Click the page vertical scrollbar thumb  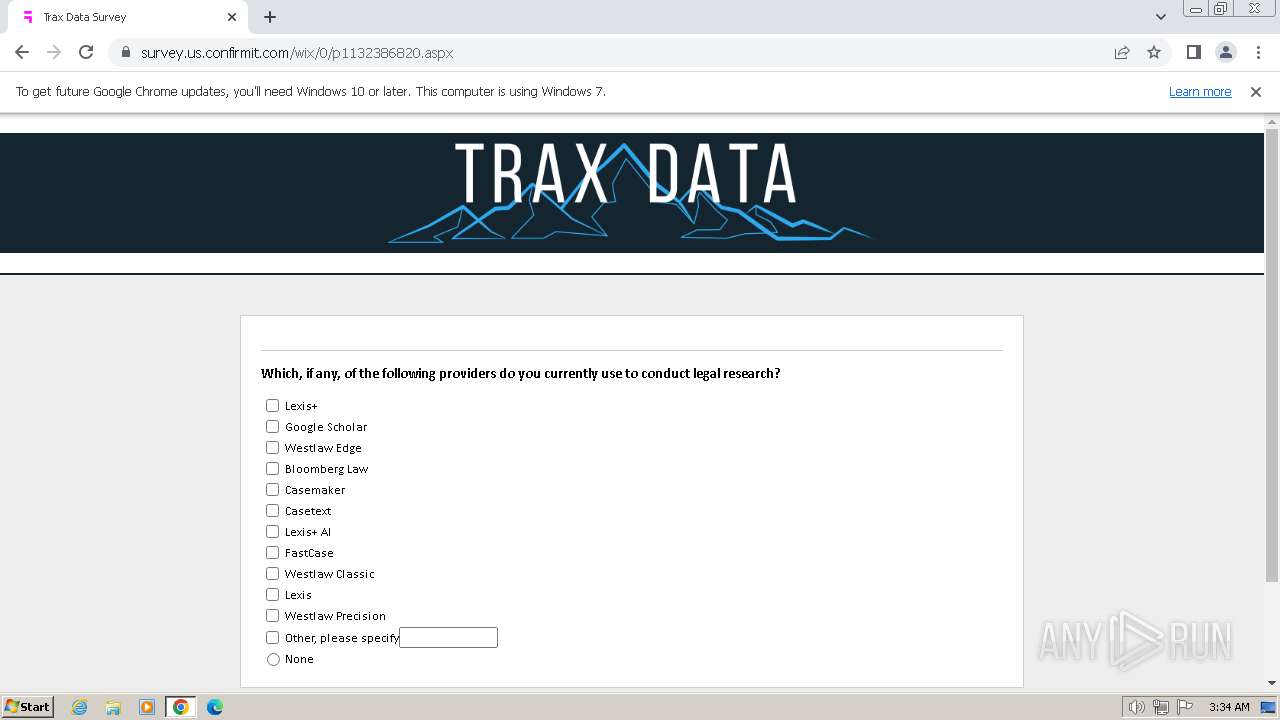(1272, 355)
